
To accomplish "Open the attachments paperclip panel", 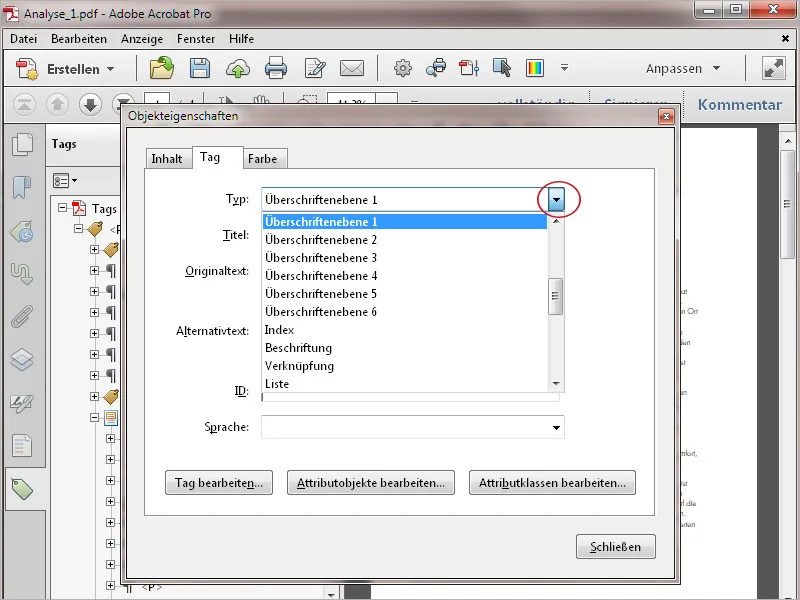I will [x=22, y=316].
